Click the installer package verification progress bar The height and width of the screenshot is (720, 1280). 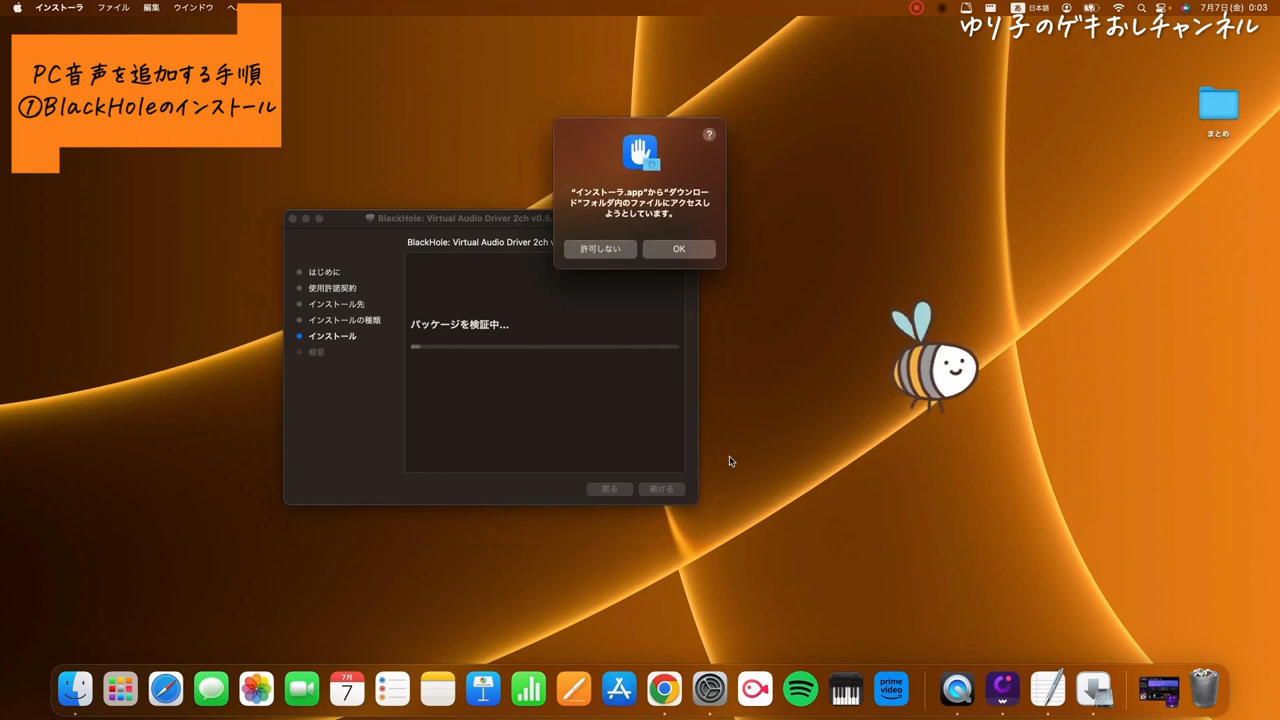pyautogui.click(x=544, y=347)
